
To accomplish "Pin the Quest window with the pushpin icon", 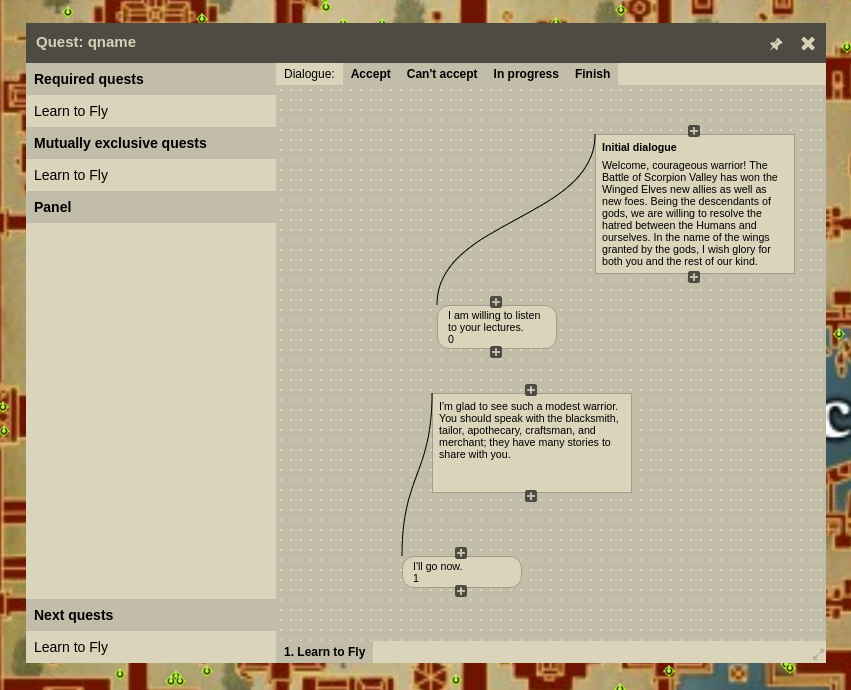I will (x=776, y=44).
